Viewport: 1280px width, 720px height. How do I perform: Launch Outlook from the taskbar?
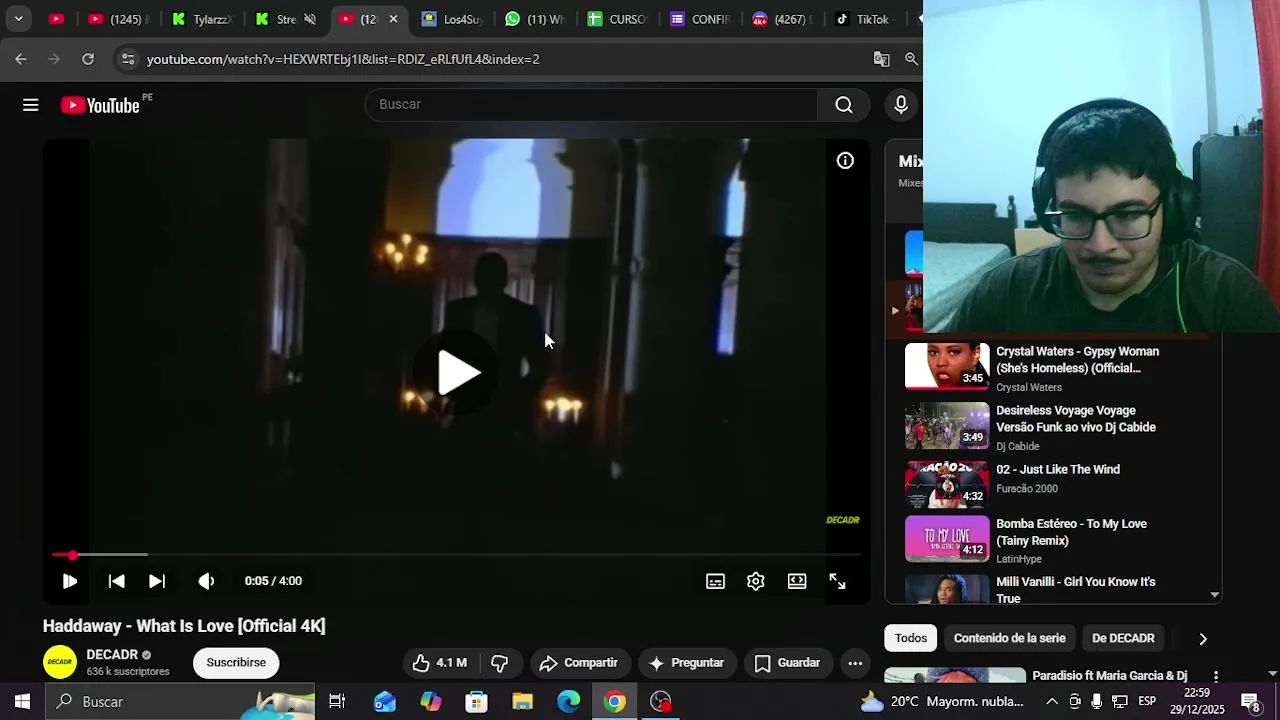[384, 702]
